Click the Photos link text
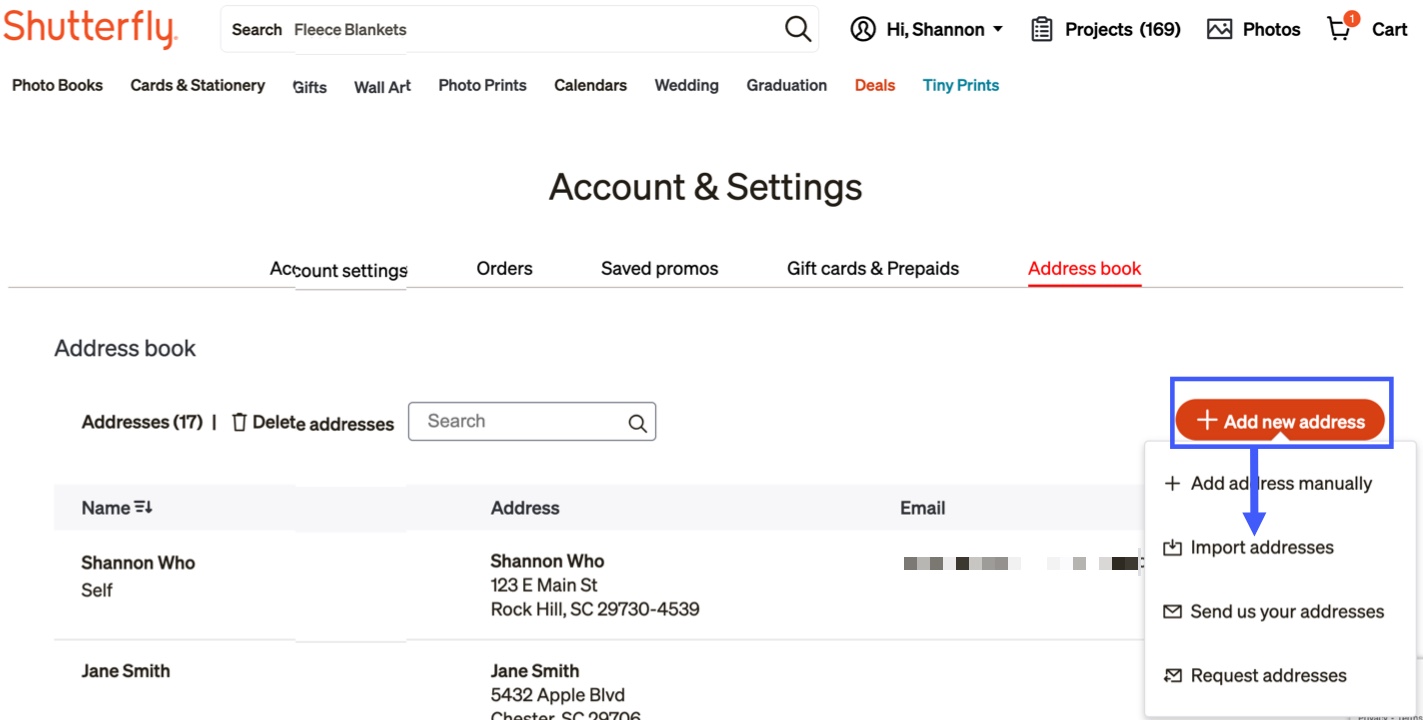Viewport: 1423px width, 720px height. (x=1271, y=29)
